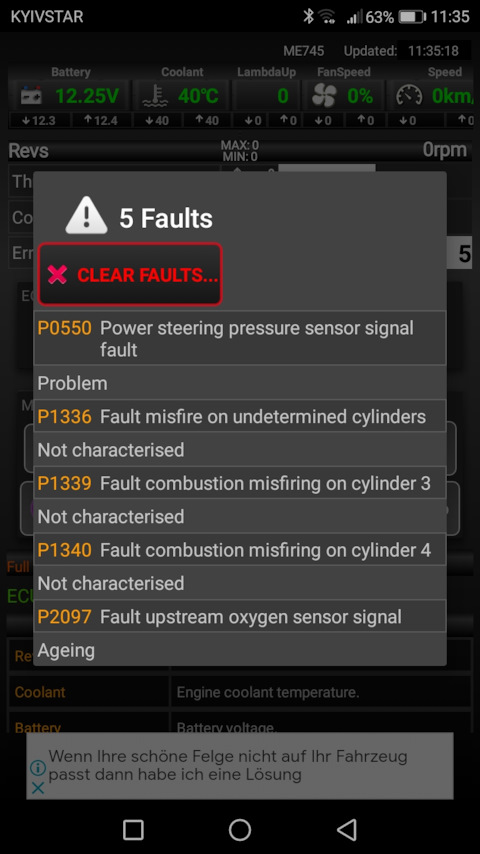Tap the warning triangle beside 5 Faults
The image size is (480, 854).
pyautogui.click(x=87, y=216)
